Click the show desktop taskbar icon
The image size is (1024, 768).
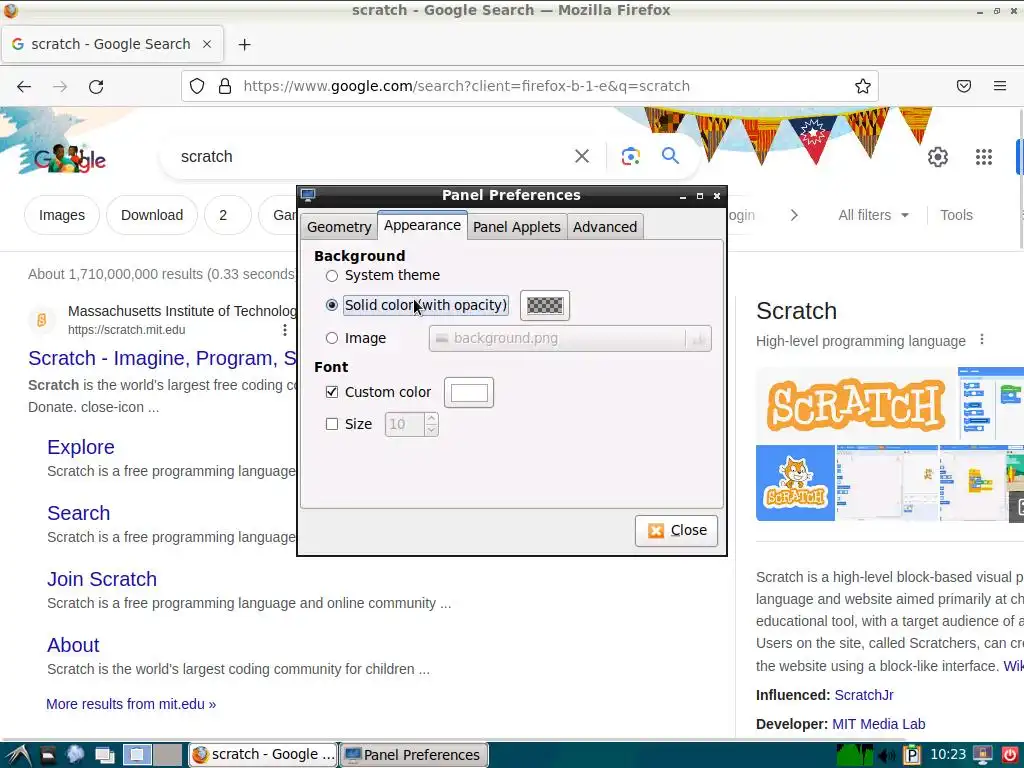point(104,755)
